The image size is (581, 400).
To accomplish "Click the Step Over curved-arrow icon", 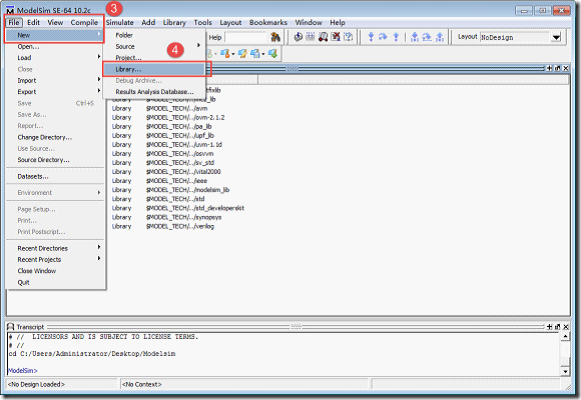I will [383, 37].
